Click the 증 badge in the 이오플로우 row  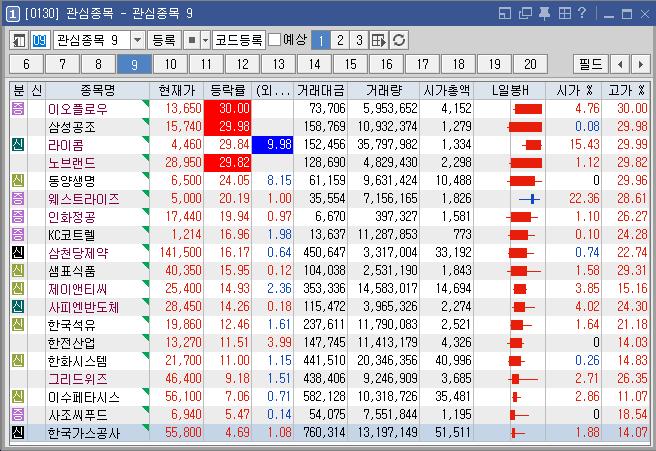(x=18, y=109)
